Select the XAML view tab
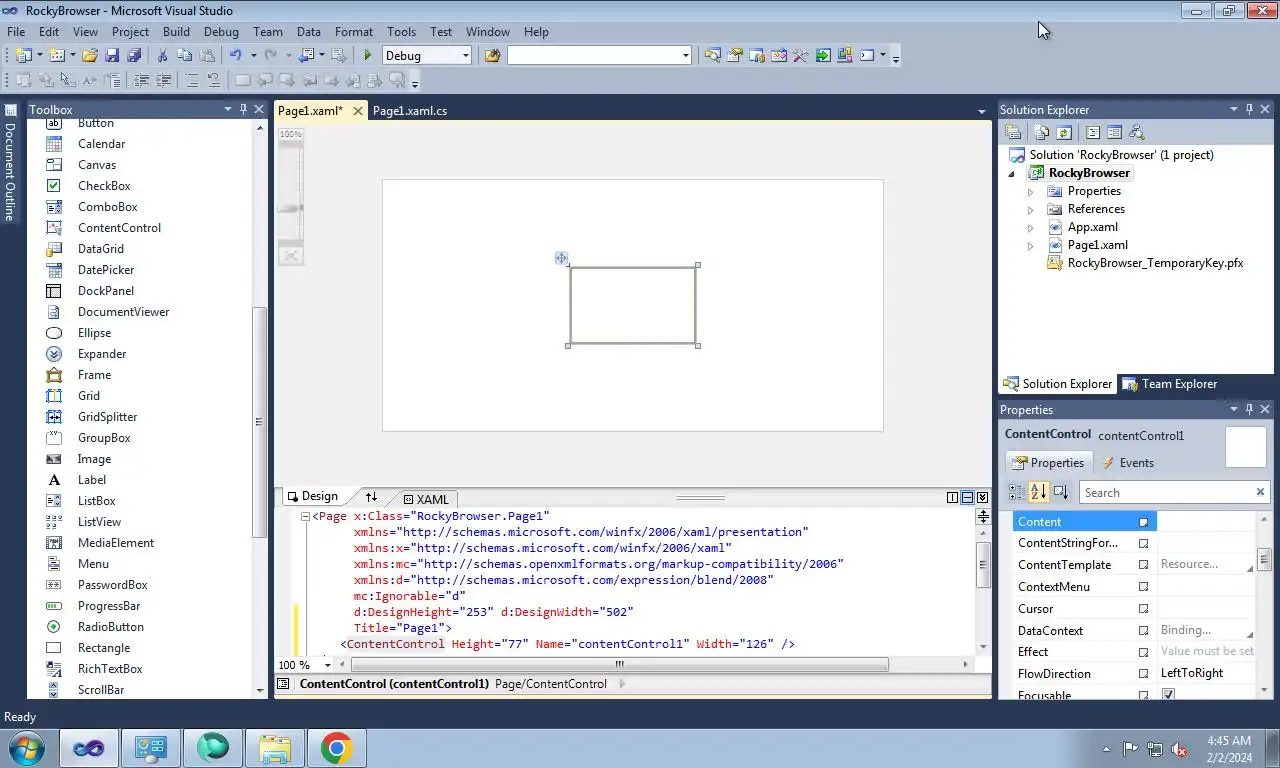 (426, 499)
